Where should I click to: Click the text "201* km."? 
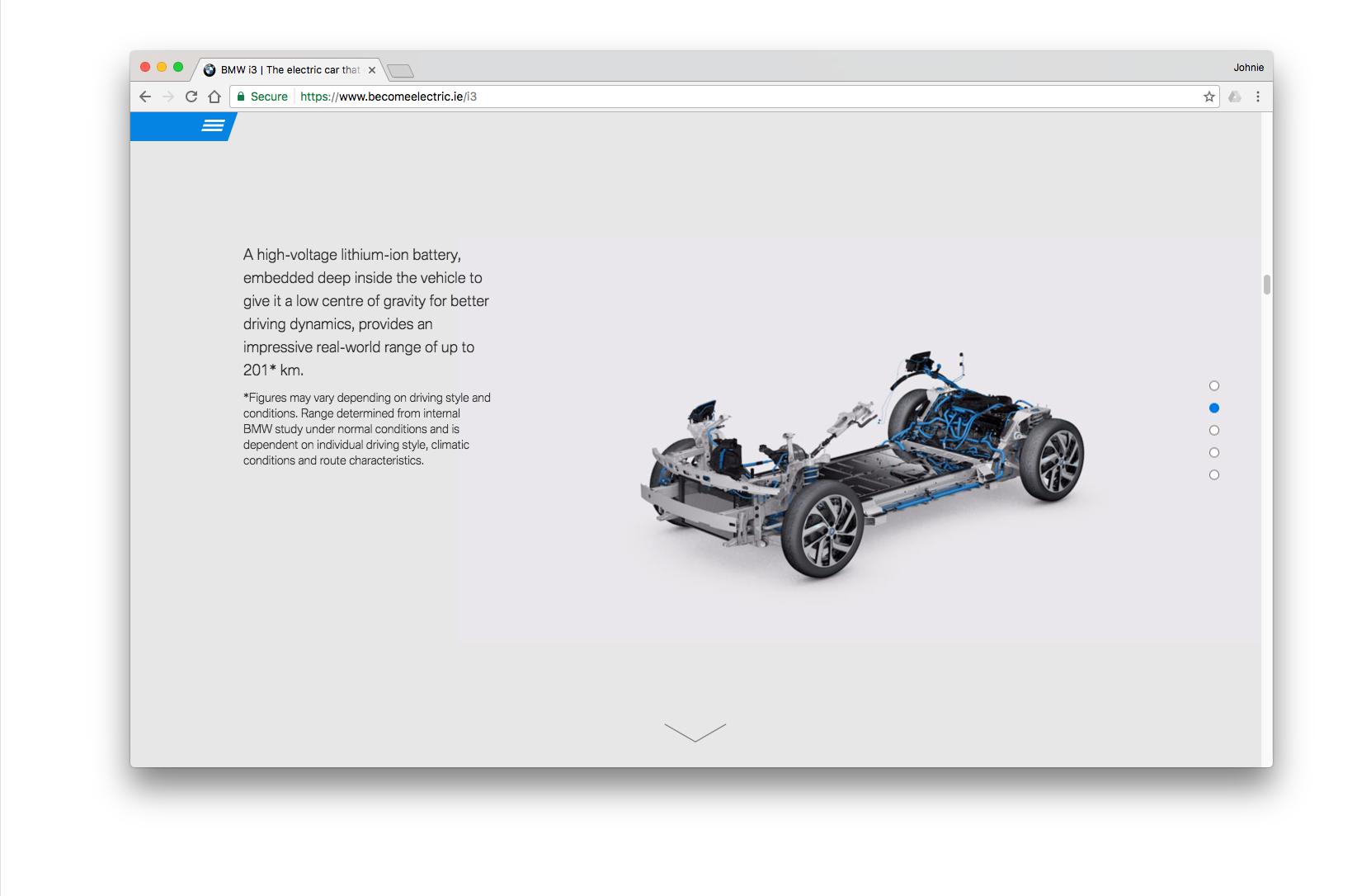point(273,370)
